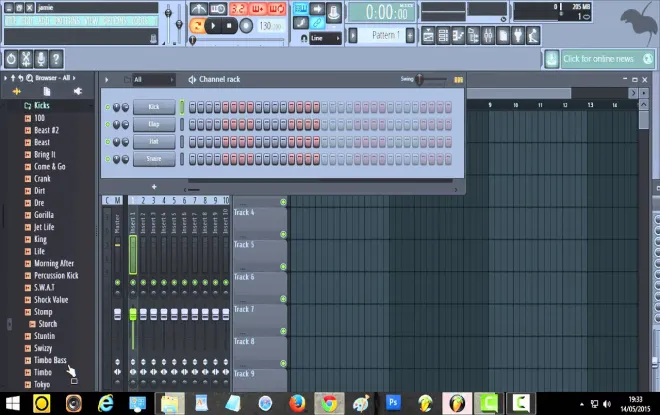Click playlist scroll right arrow
This screenshot has height=415, width=660.
pyautogui.click(x=633, y=93)
